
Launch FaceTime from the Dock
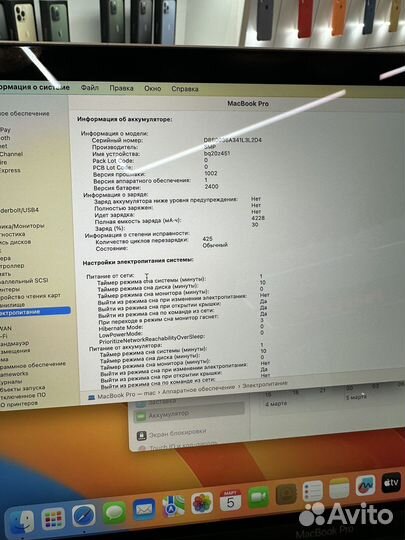[x=259, y=497]
